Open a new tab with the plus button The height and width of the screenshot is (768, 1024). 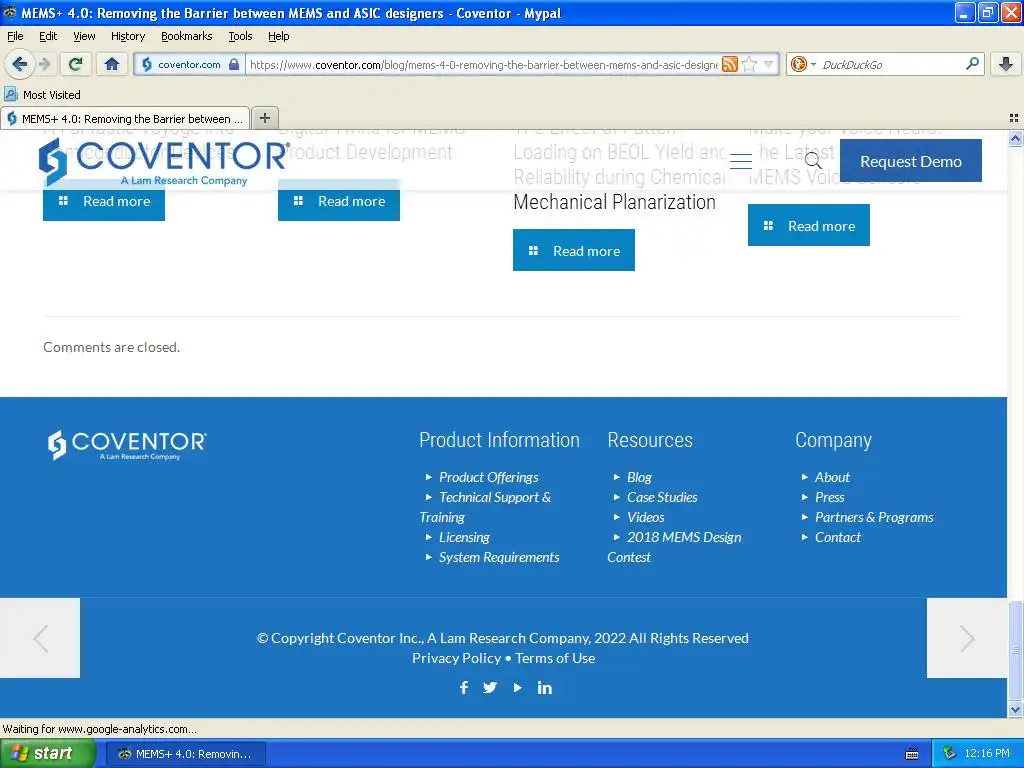tap(264, 118)
